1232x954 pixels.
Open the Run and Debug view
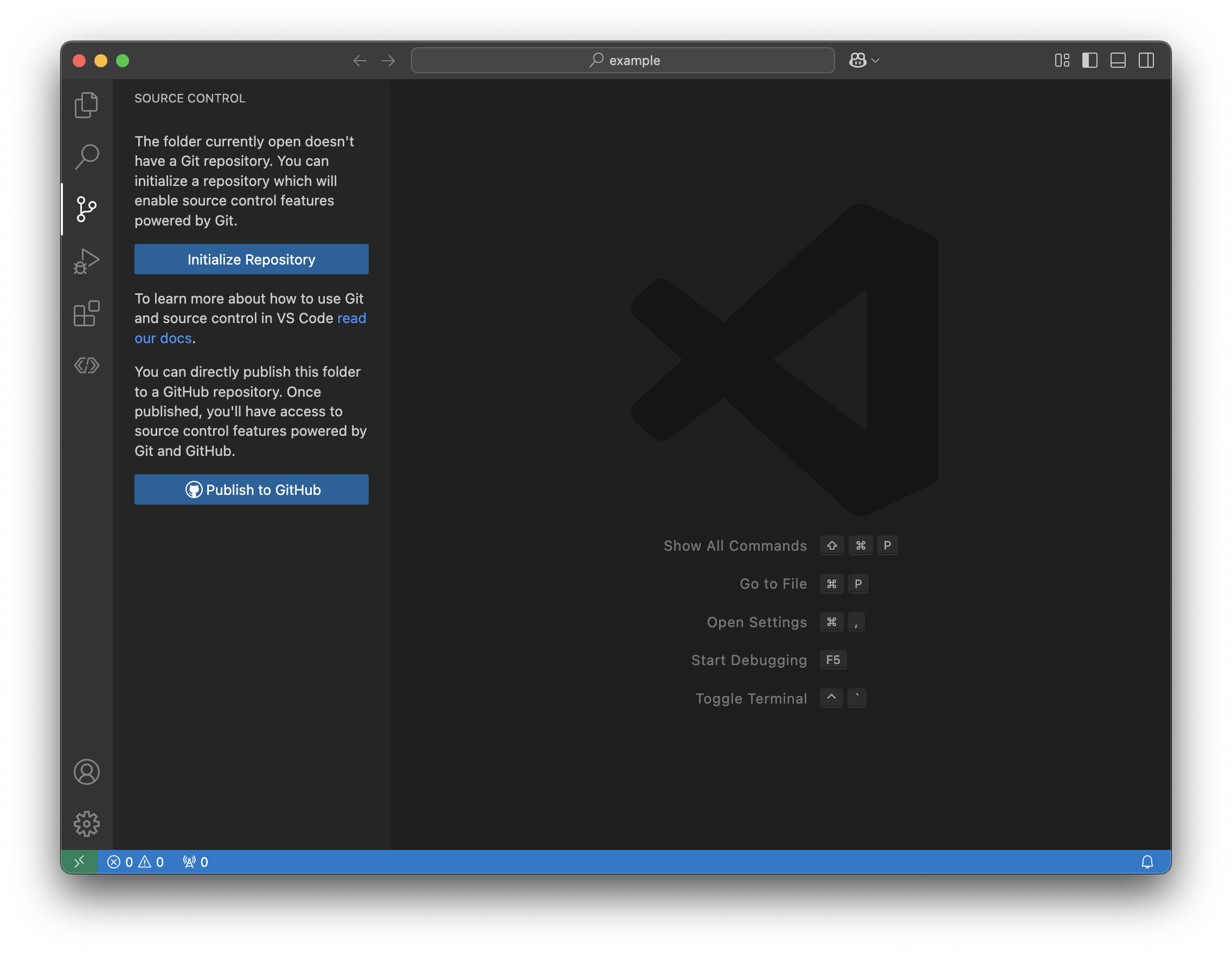(x=86, y=261)
